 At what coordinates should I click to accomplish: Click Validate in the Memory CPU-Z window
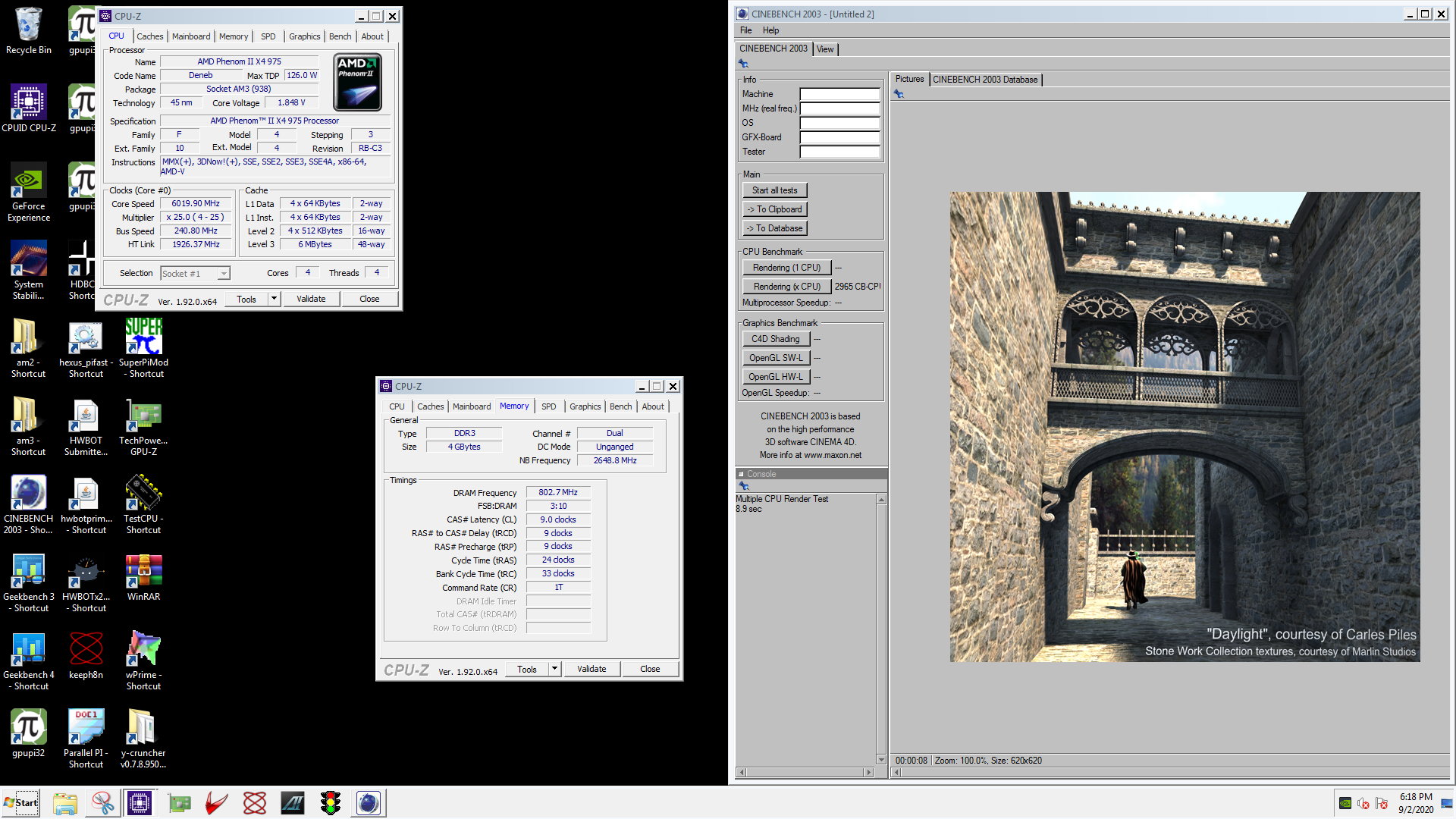click(x=591, y=669)
